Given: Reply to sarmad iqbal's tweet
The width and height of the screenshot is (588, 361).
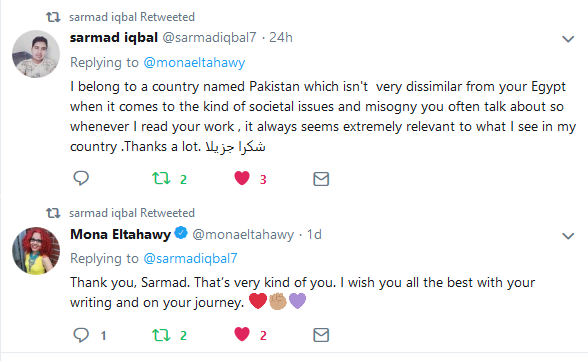Looking at the screenshot, I should click(81, 178).
